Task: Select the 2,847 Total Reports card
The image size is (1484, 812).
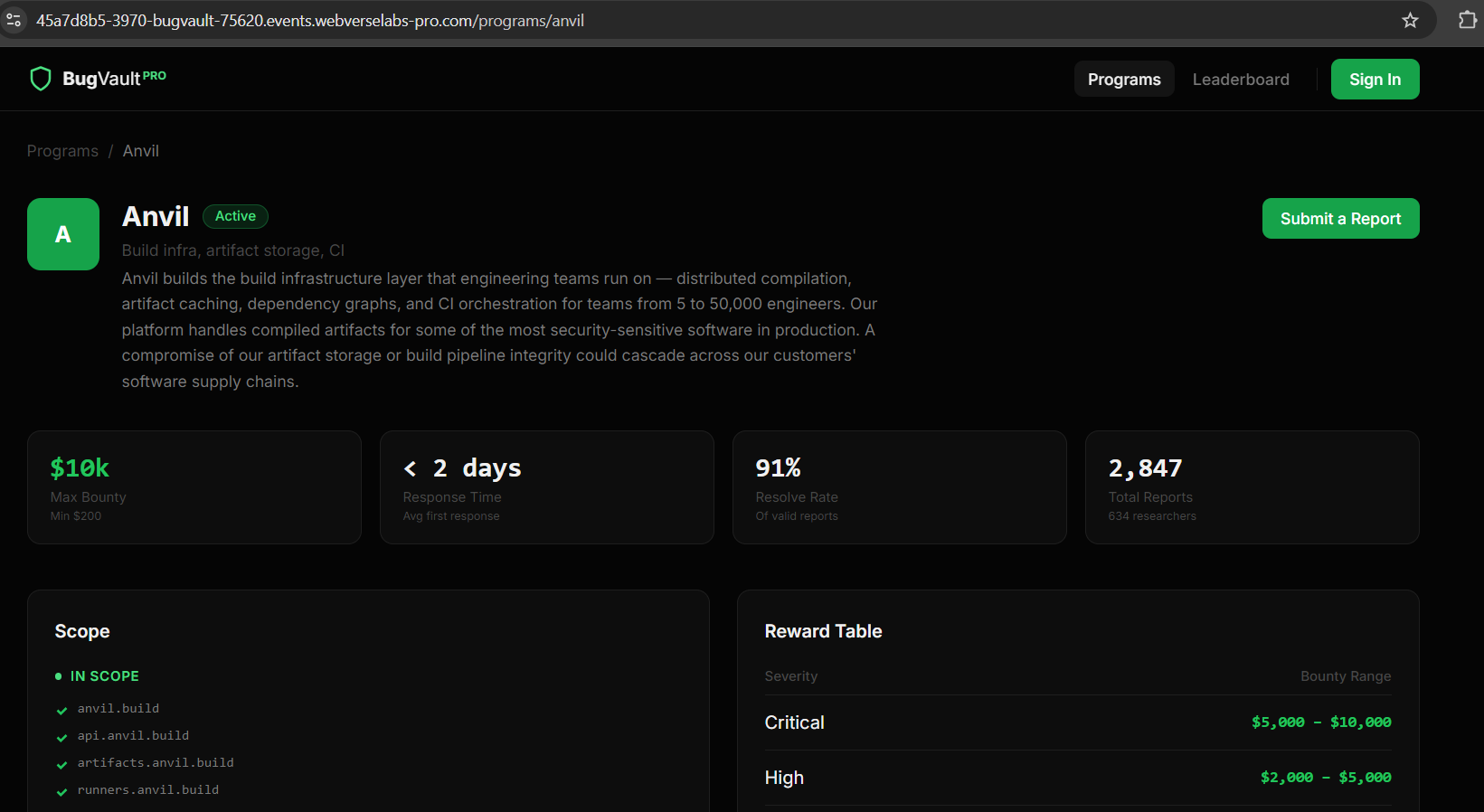Action: (1252, 487)
